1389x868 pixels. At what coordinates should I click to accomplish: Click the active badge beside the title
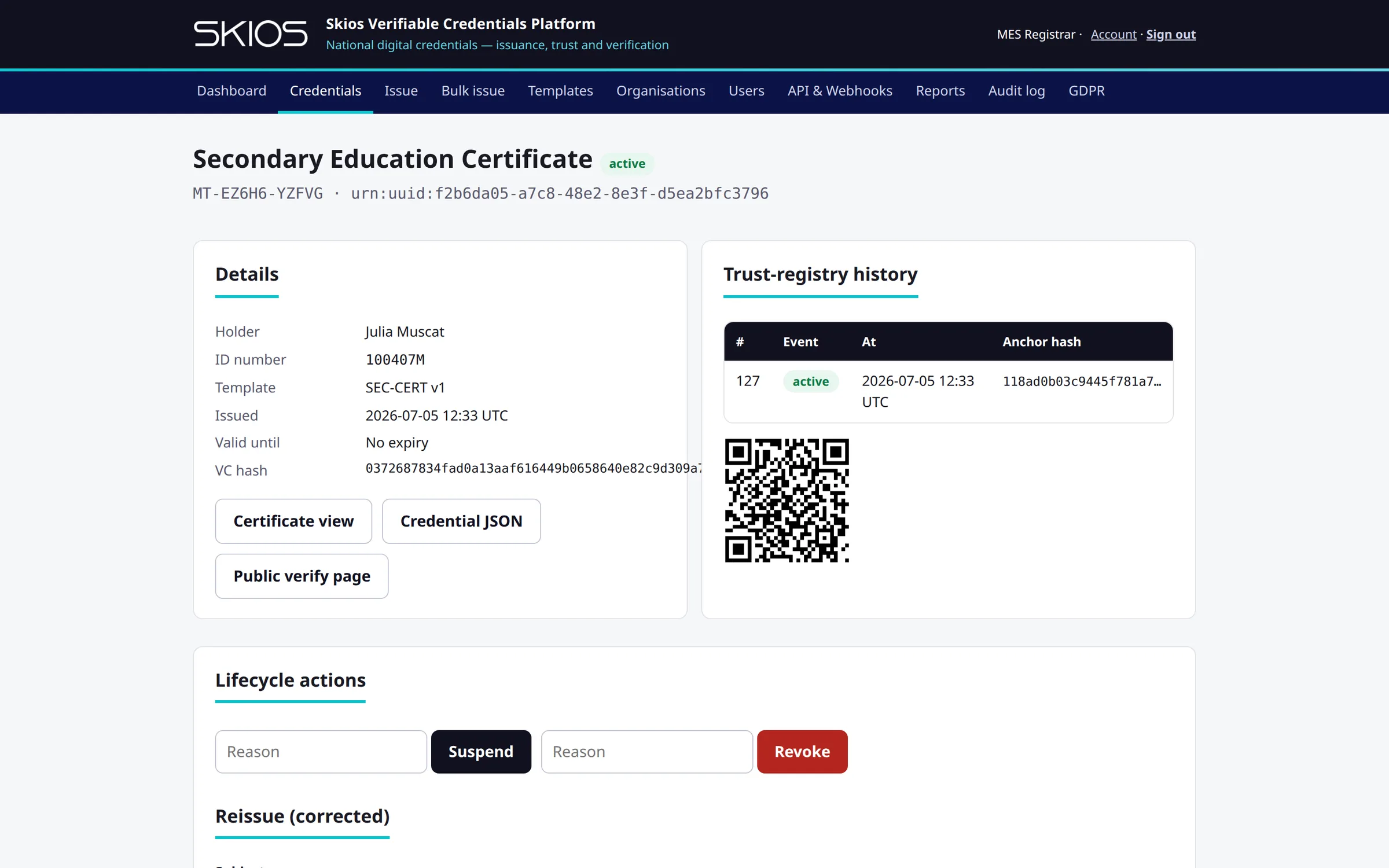click(627, 164)
